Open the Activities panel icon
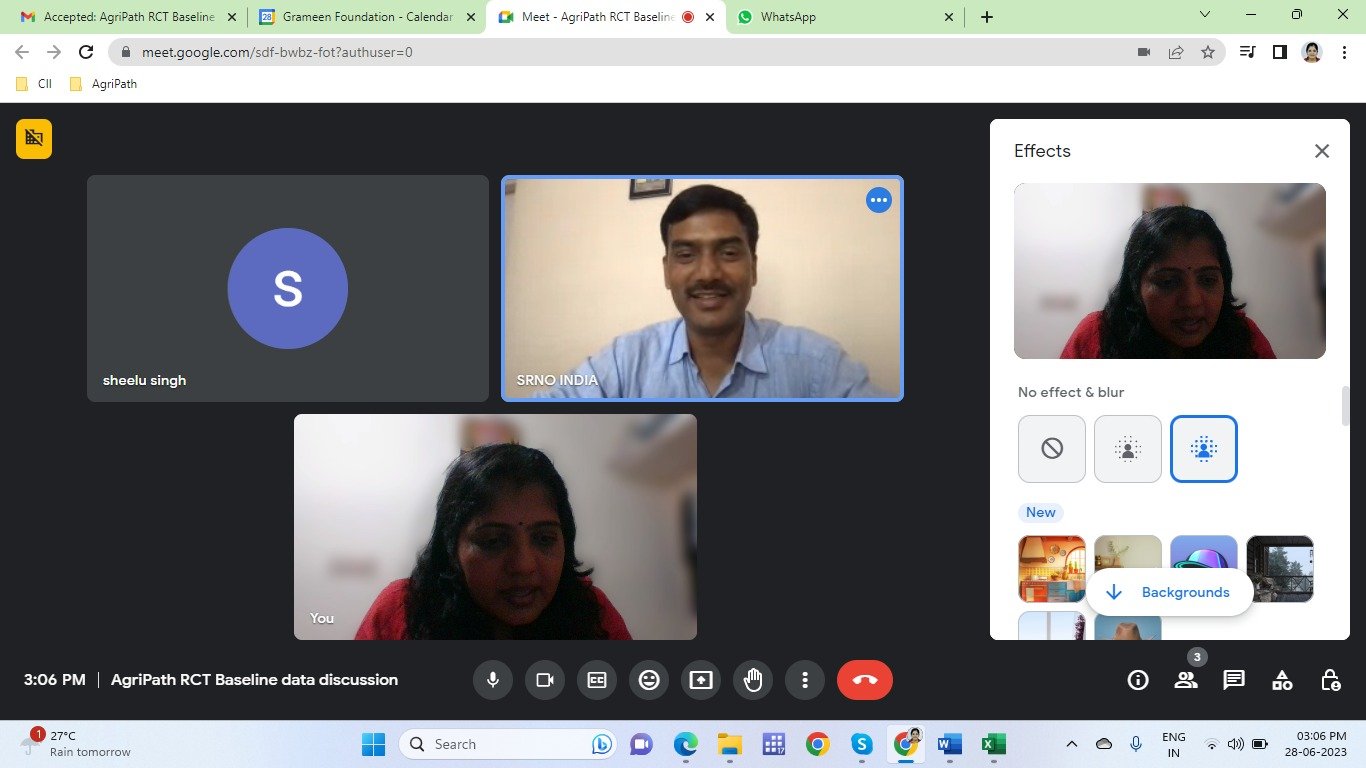This screenshot has width=1366, height=768. point(1282,680)
